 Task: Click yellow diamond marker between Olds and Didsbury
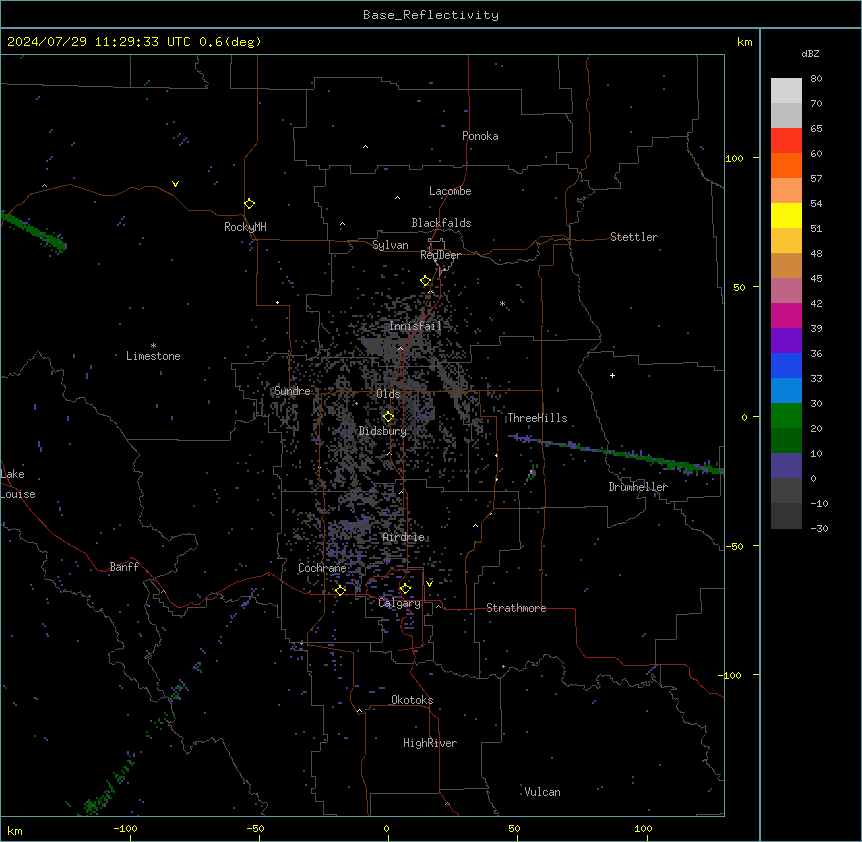tap(388, 417)
